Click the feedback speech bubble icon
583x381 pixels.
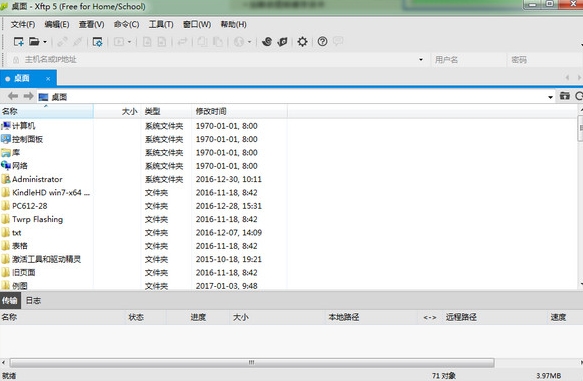(x=338, y=41)
